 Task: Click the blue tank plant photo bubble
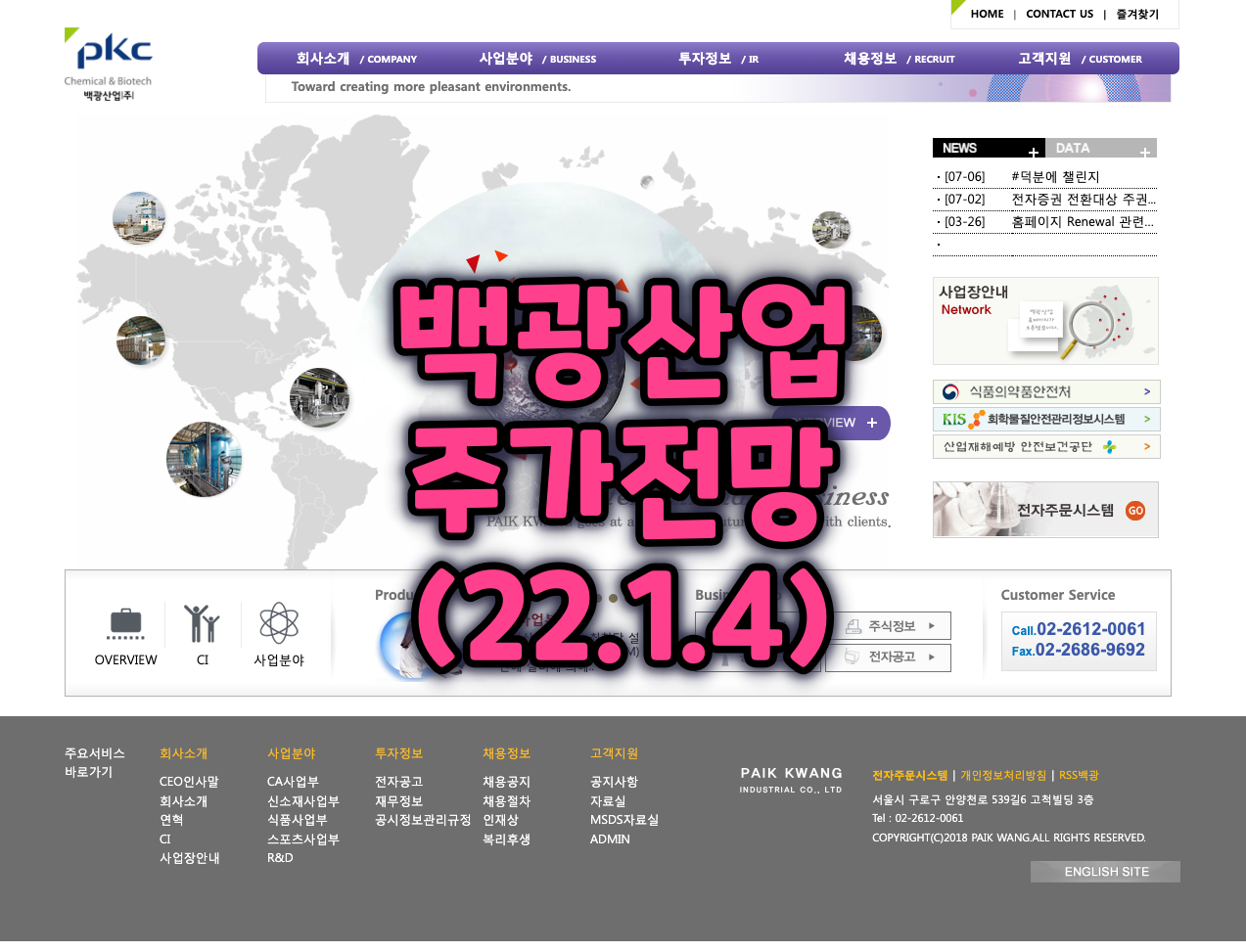pos(204,460)
